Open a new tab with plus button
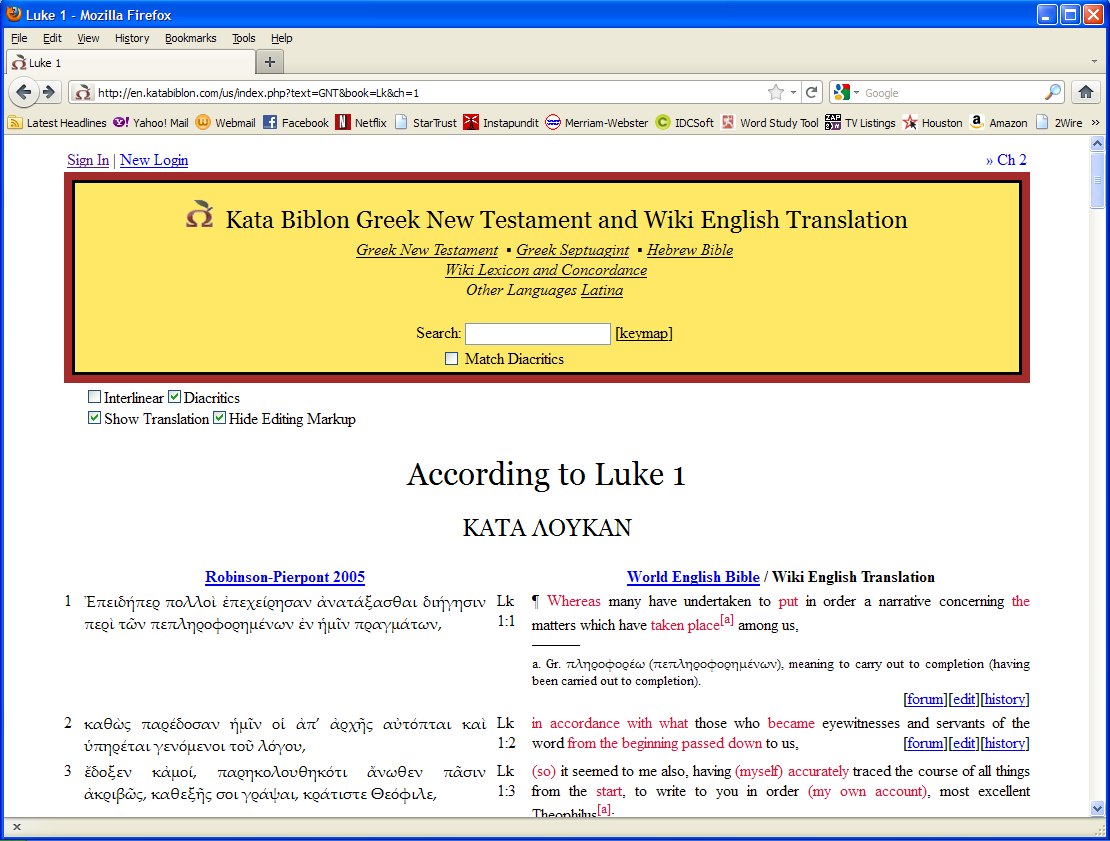Screen dimensions: 1110x841 pyautogui.click(x=269, y=62)
